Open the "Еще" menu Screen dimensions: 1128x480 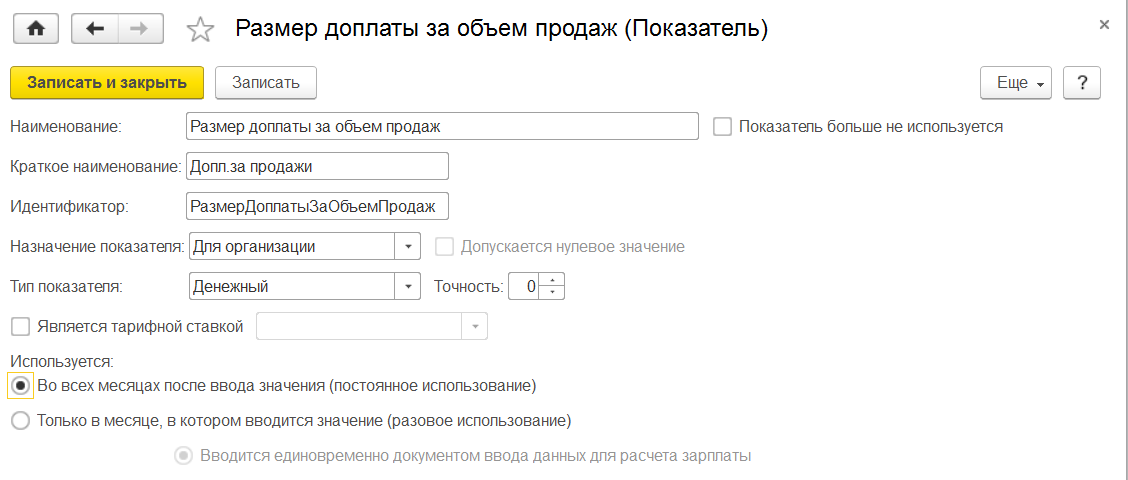(x=1017, y=83)
